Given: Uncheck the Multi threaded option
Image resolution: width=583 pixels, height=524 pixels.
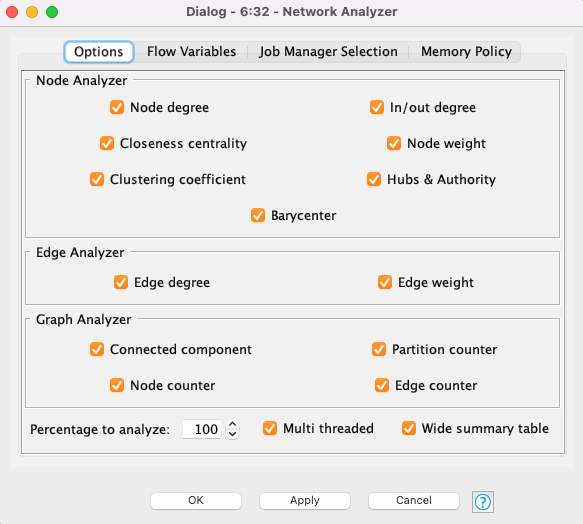Looking at the screenshot, I should tap(270, 428).
